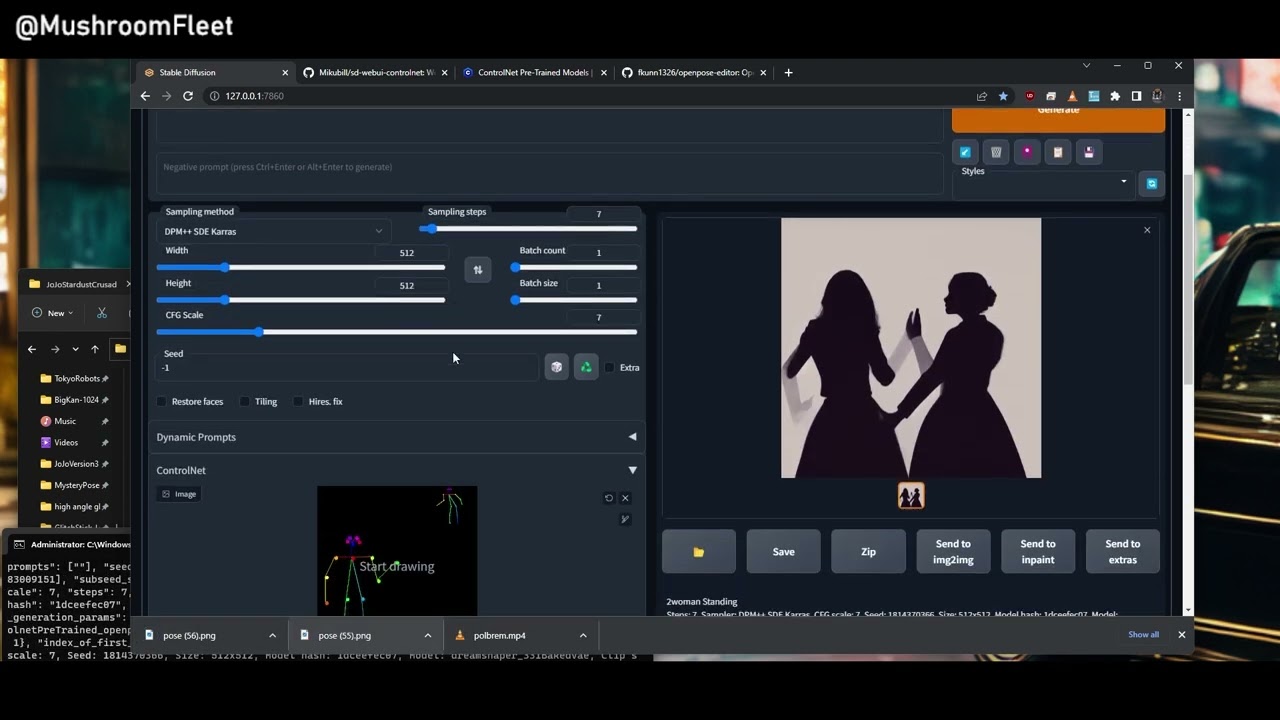Click the blue arrow read-prompt icon under Generate
Image resolution: width=1280 pixels, height=720 pixels.
point(965,152)
